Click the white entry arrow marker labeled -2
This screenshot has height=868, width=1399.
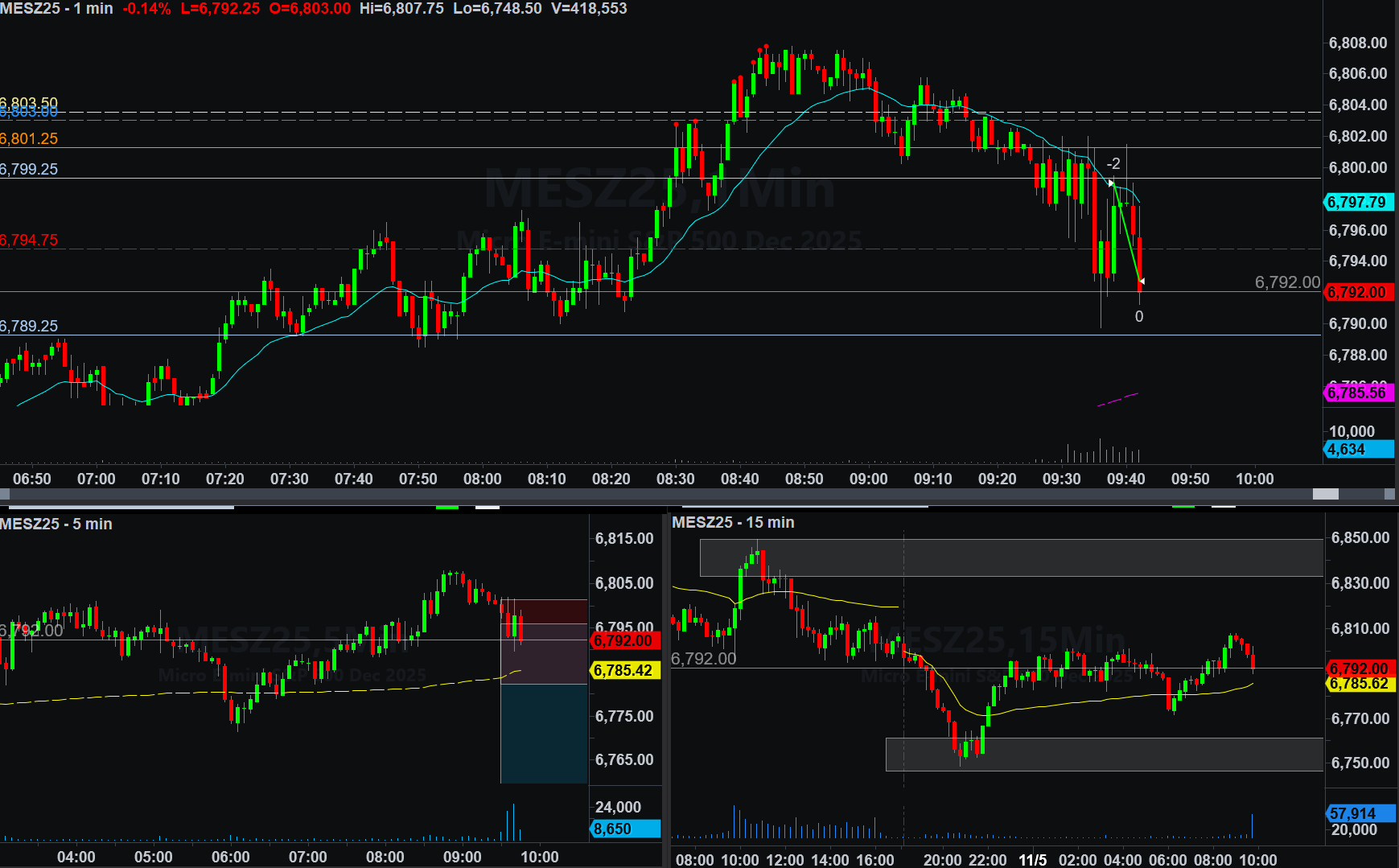point(1111,183)
